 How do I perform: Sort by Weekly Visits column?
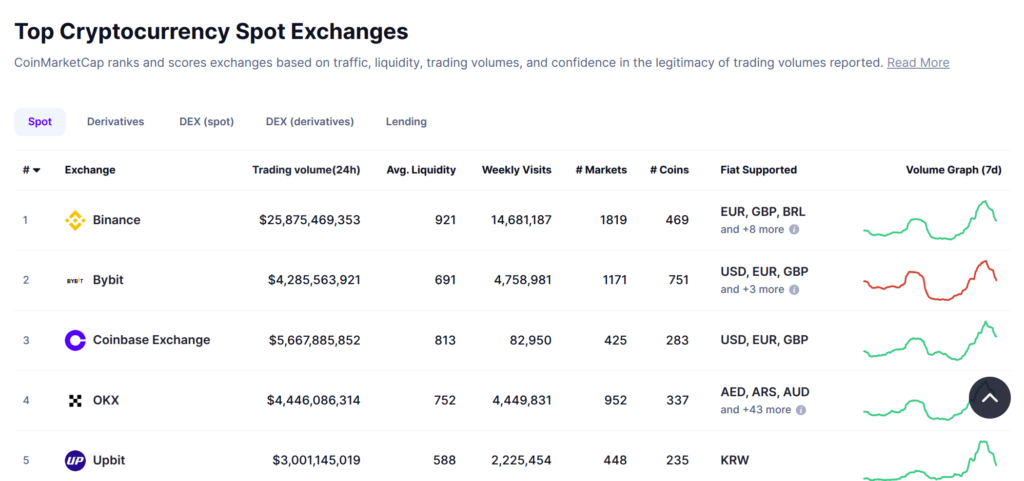click(x=517, y=170)
